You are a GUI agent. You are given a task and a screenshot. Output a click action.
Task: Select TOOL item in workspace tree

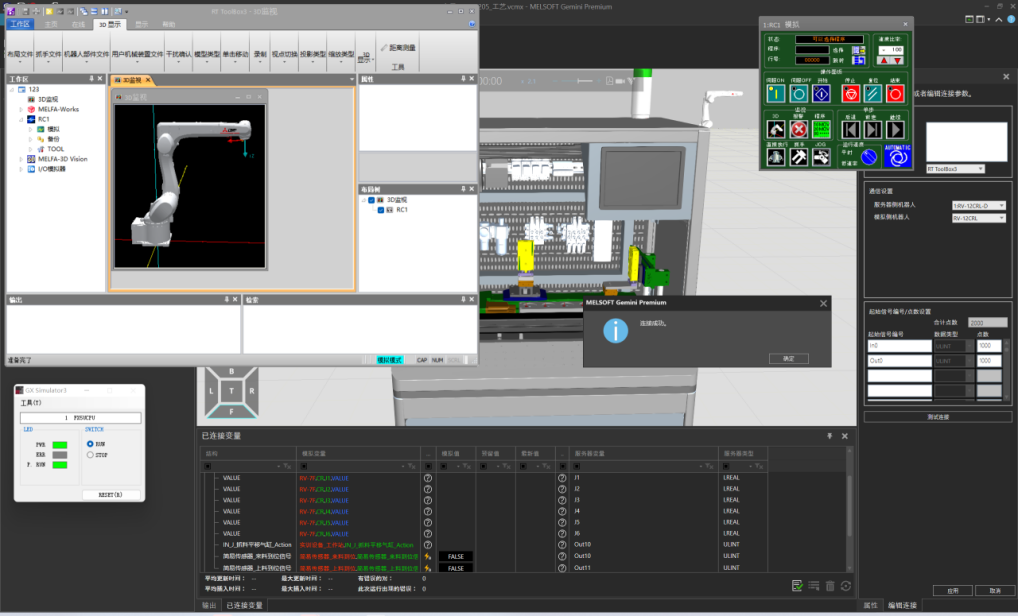tap(55, 149)
